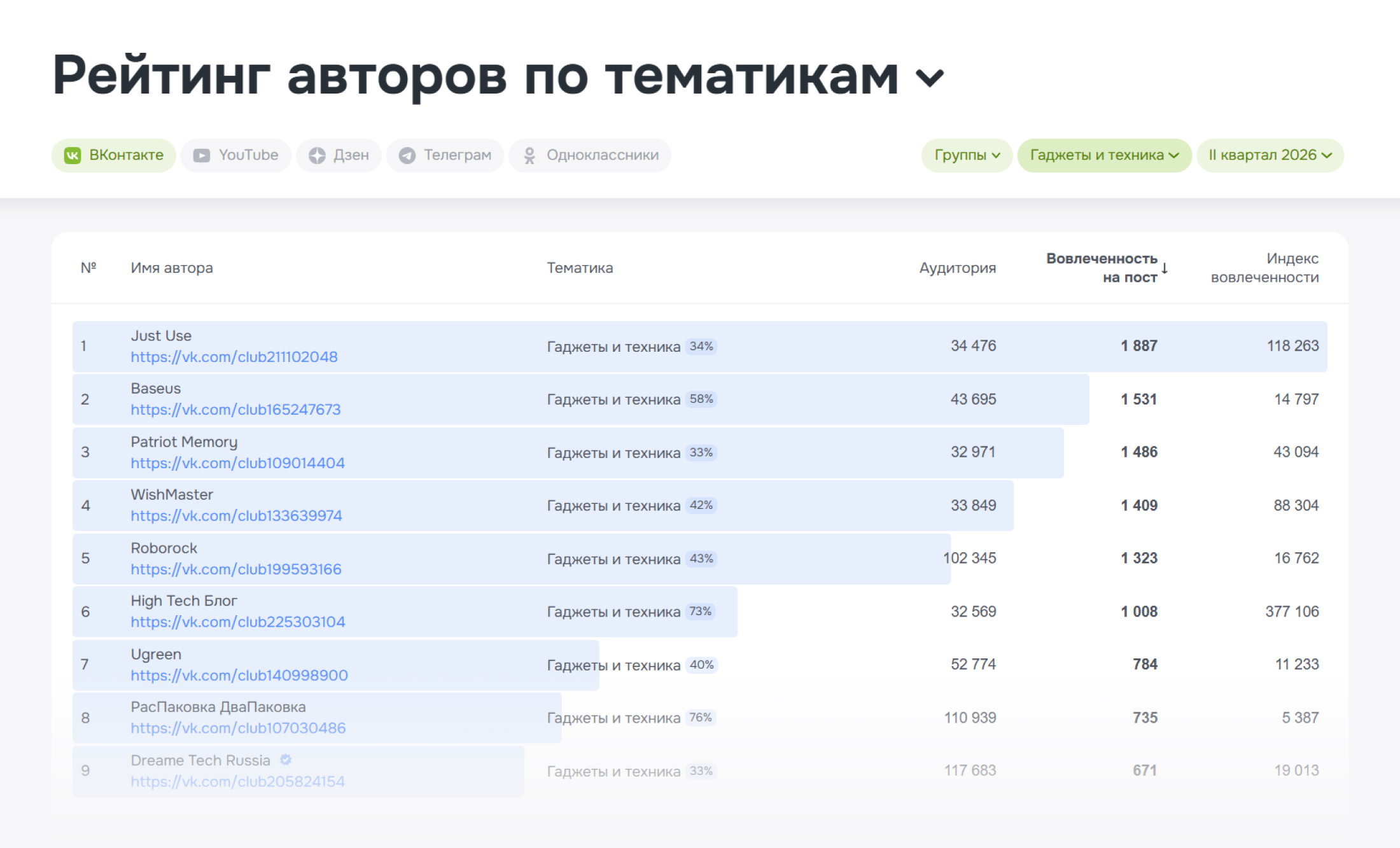Click the Дзен star icon

coord(317,155)
